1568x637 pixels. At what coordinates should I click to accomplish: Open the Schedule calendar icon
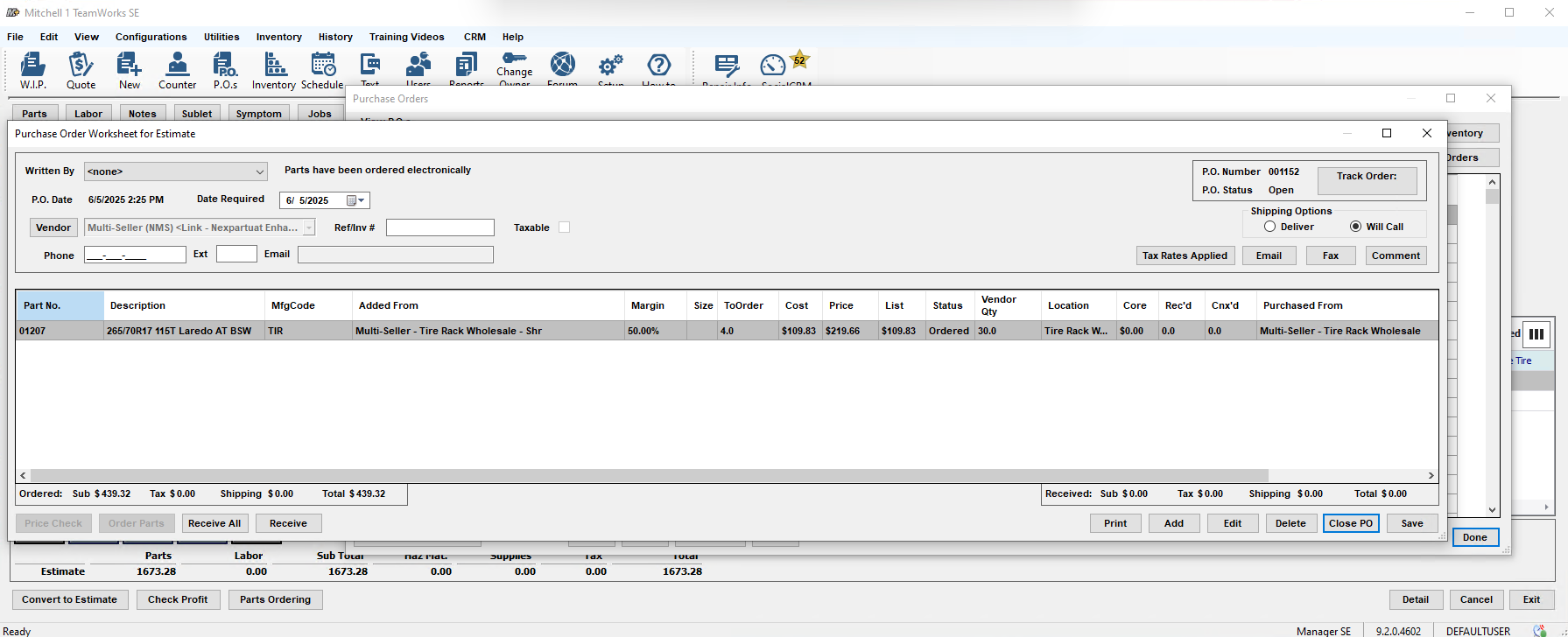[322, 70]
